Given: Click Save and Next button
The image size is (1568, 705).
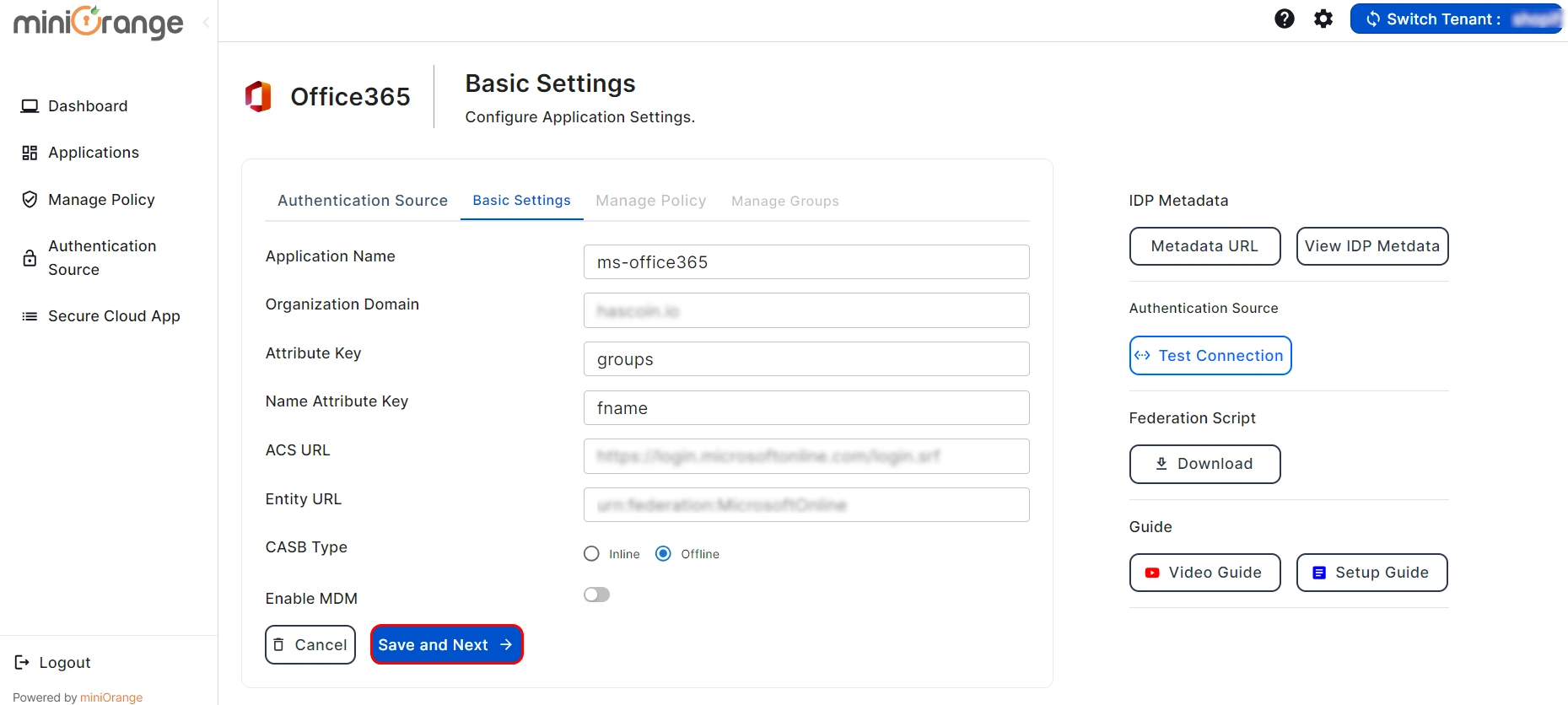Looking at the screenshot, I should [x=447, y=645].
